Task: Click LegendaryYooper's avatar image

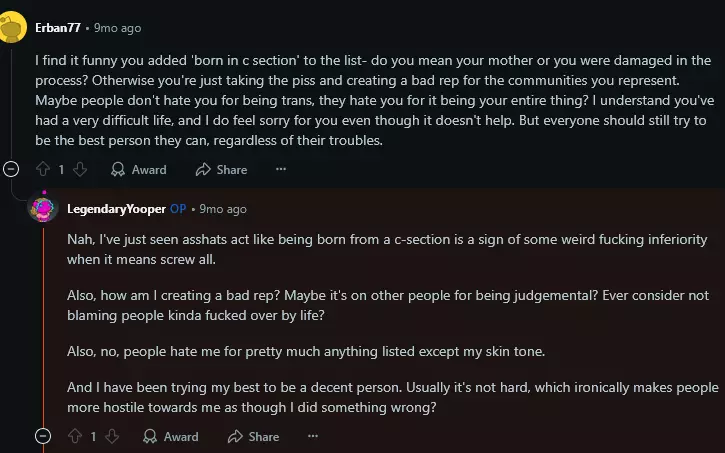Action: 42,208
